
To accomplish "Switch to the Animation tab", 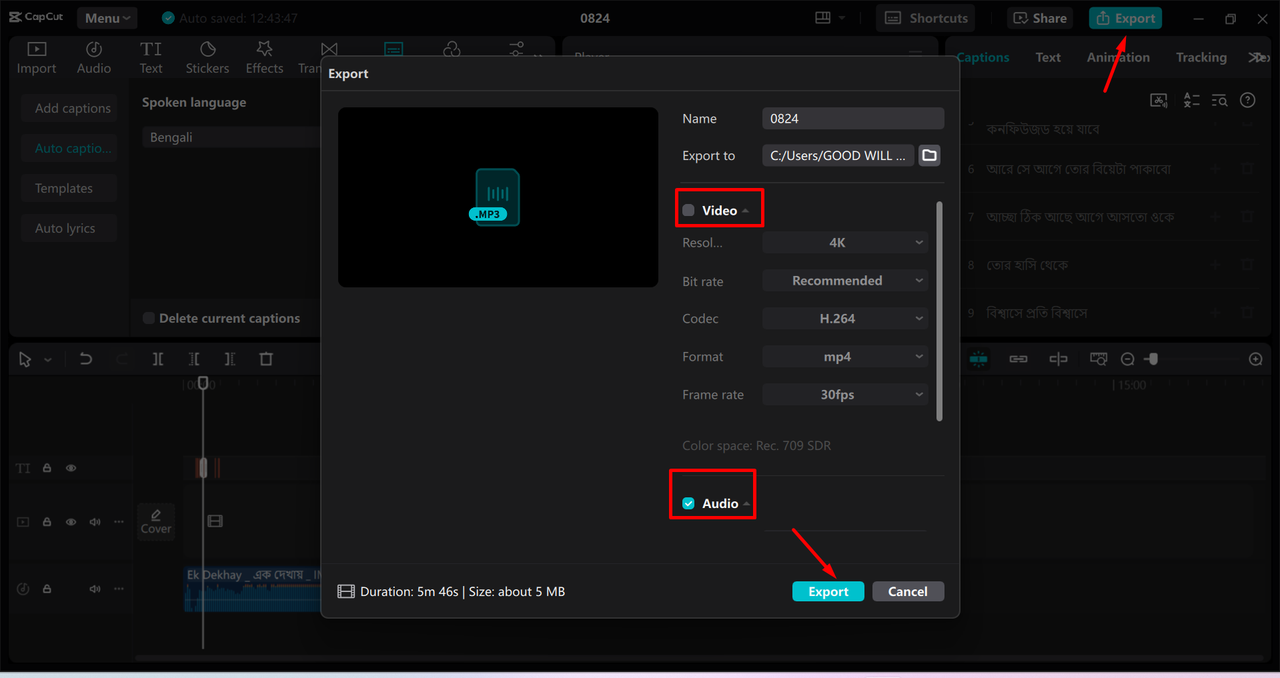I will pyautogui.click(x=1118, y=57).
